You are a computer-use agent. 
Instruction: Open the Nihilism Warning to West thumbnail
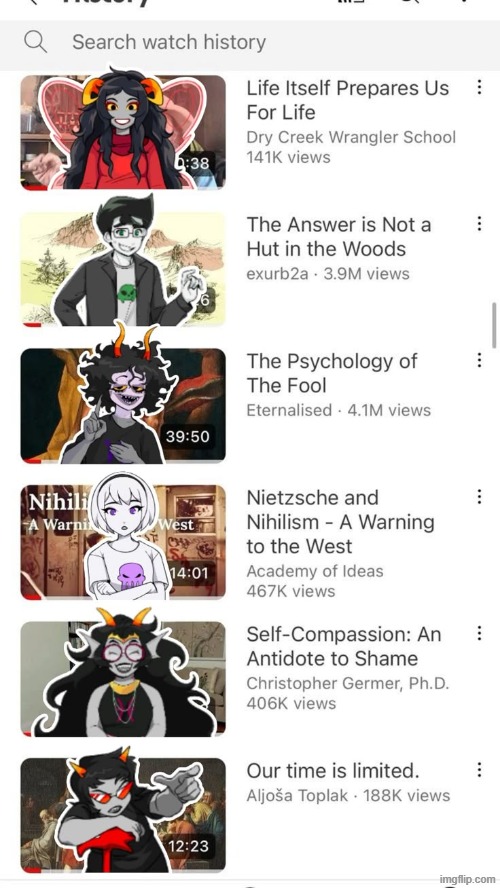coord(123,542)
